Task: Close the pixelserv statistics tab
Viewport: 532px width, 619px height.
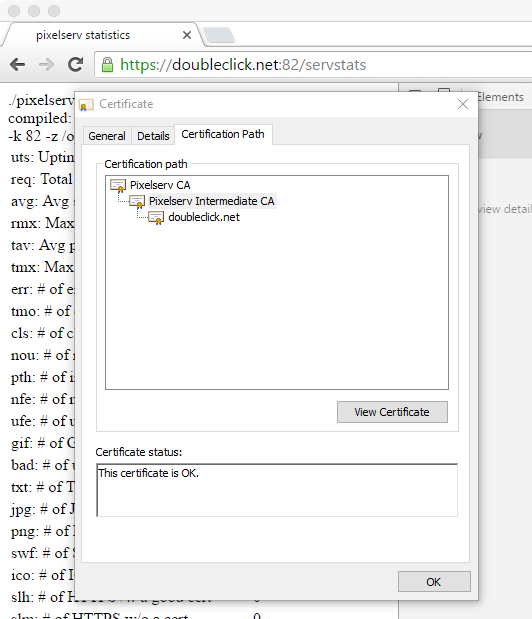Action: pyautogui.click(x=187, y=35)
